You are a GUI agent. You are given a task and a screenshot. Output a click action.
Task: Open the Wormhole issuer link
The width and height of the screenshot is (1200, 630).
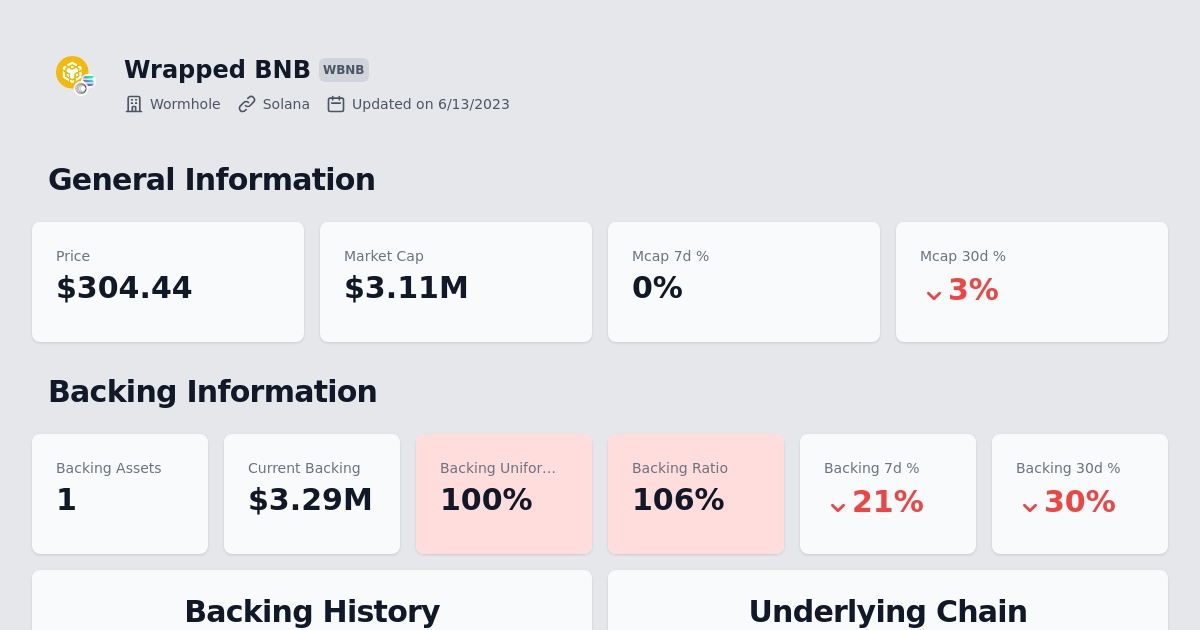(185, 104)
